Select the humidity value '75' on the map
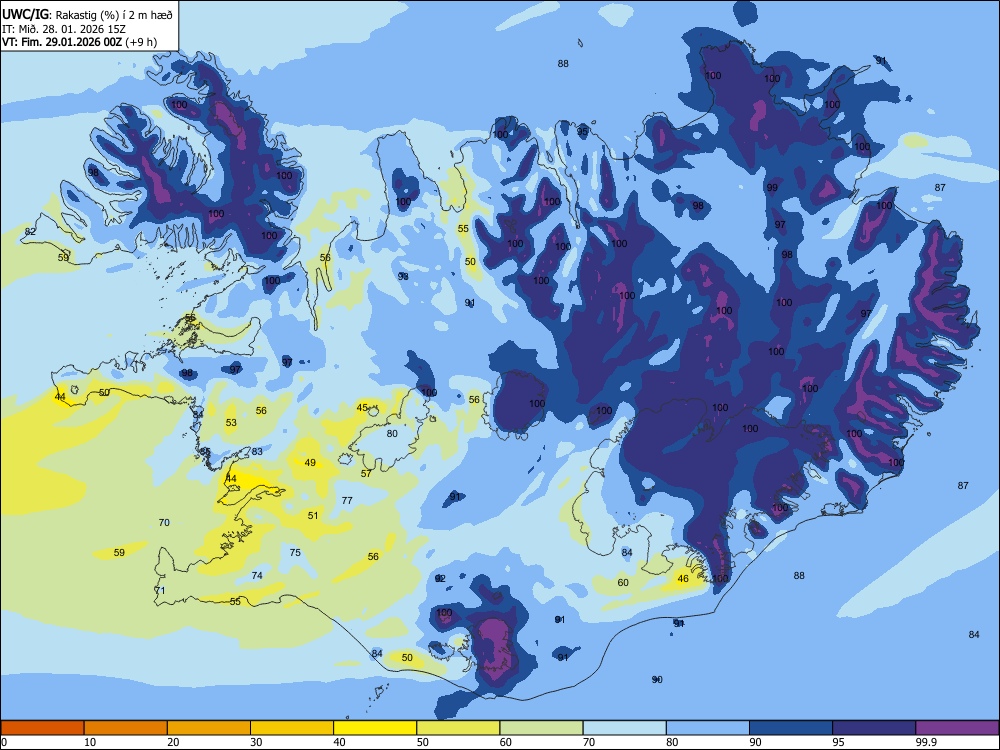 click(295, 552)
